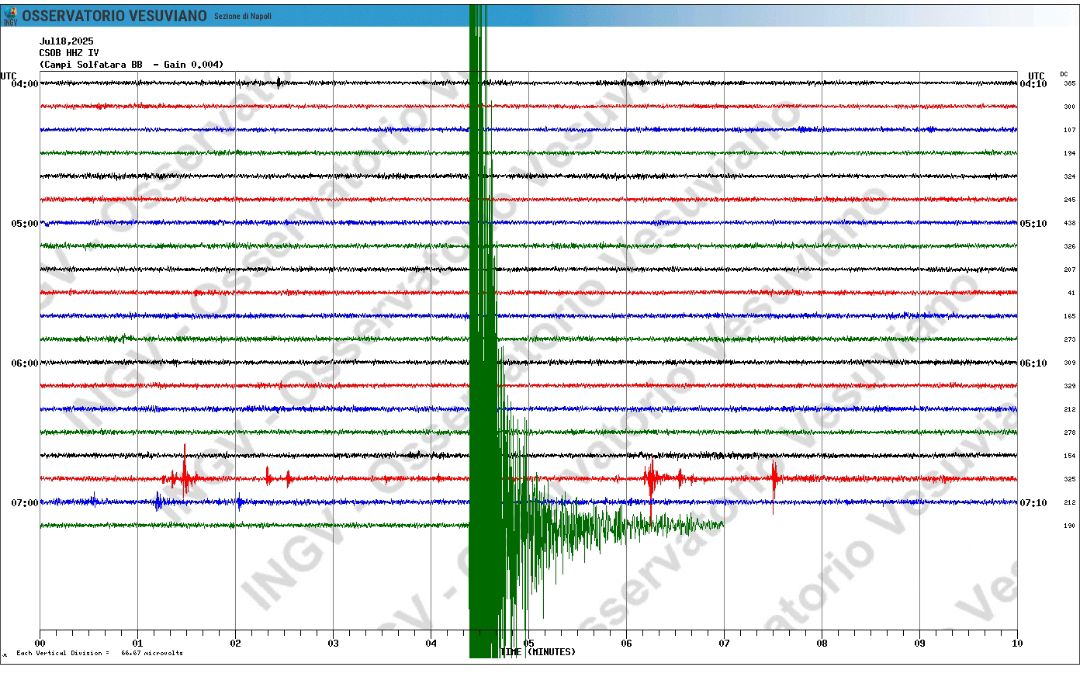
Task: Click the DC value 207
Action: tap(1069, 270)
